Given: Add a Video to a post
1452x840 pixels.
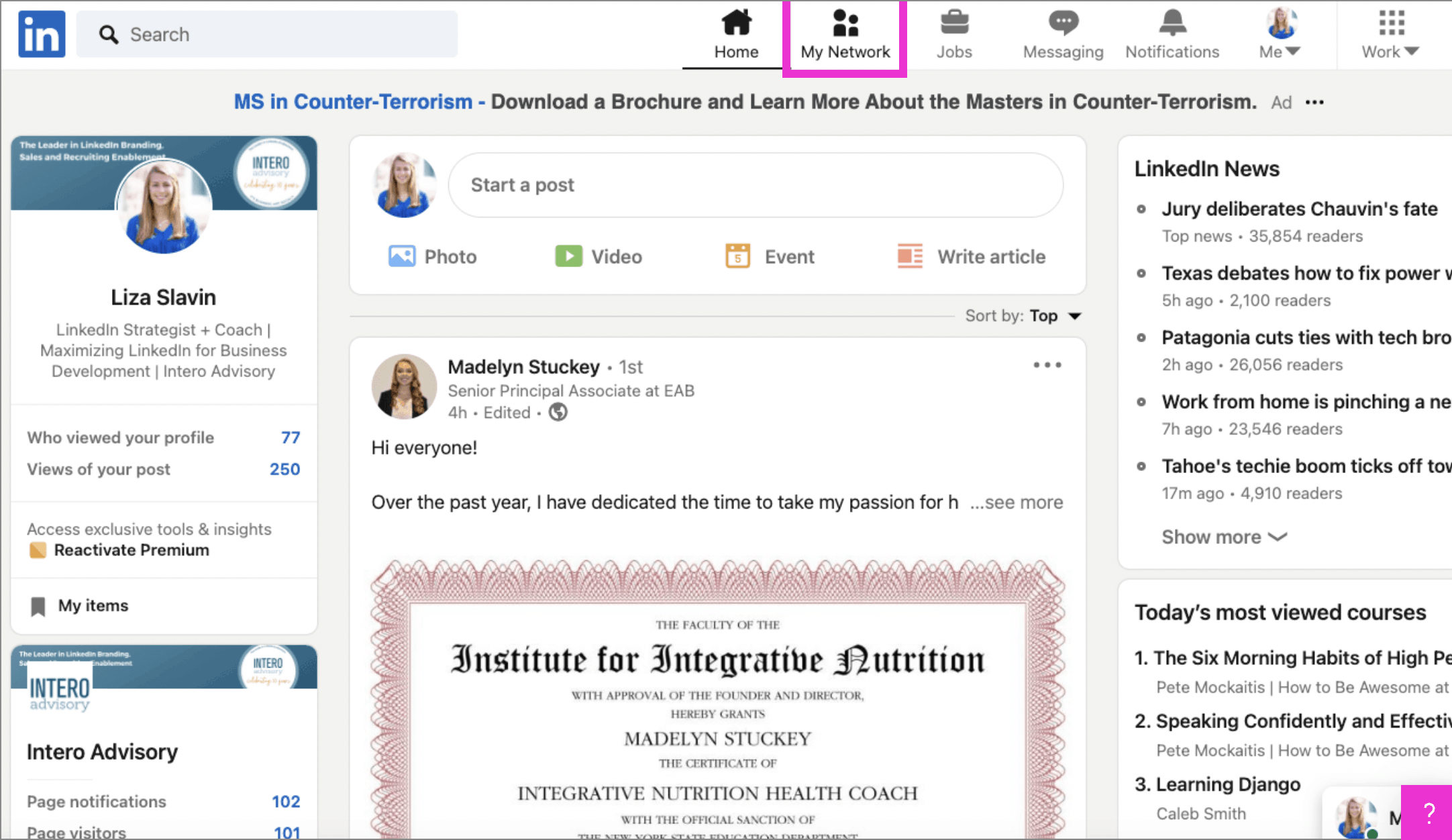Looking at the screenshot, I should 599,256.
